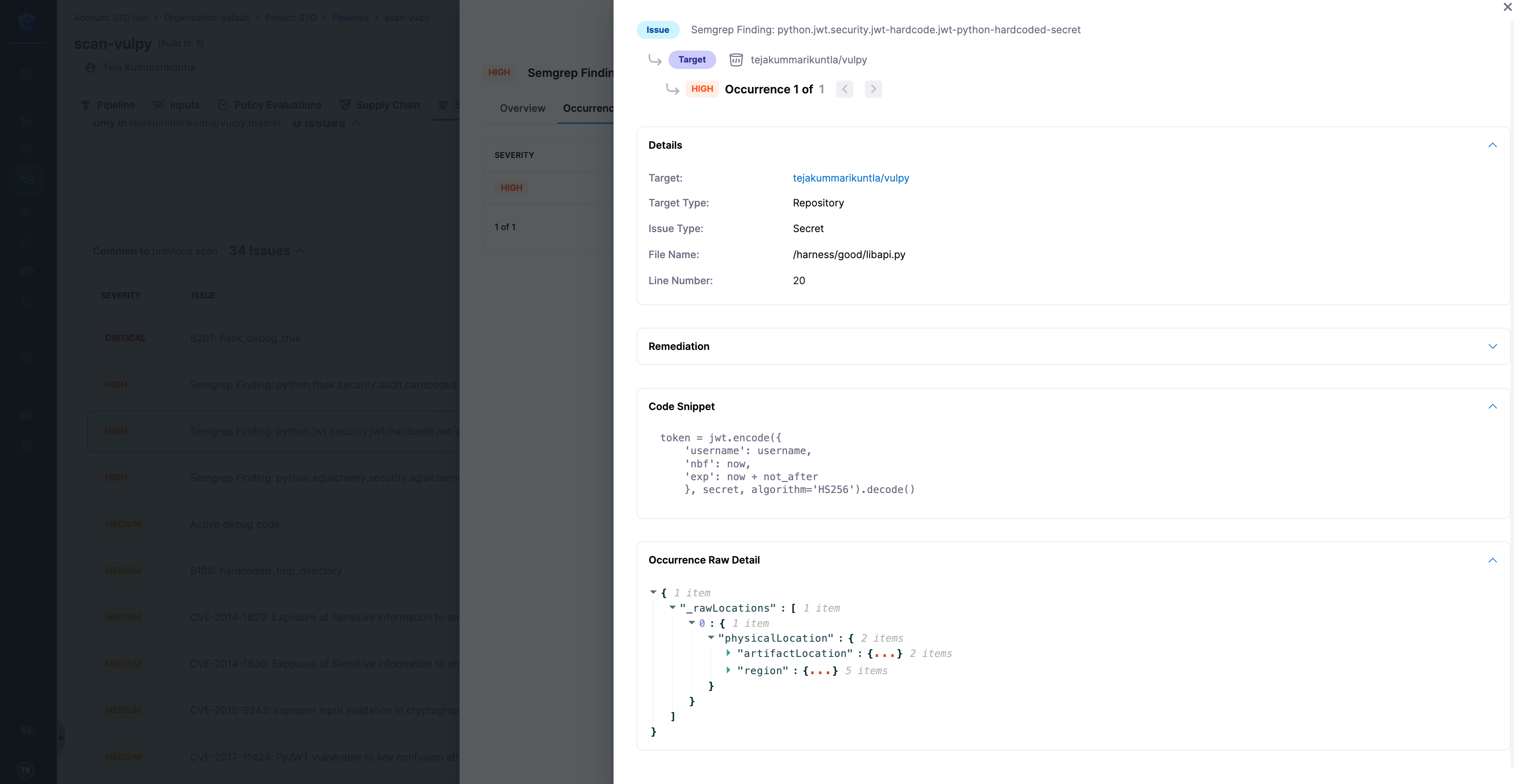Click the HIGH severity occurrence badge
The image size is (1531, 784).
[x=702, y=89]
